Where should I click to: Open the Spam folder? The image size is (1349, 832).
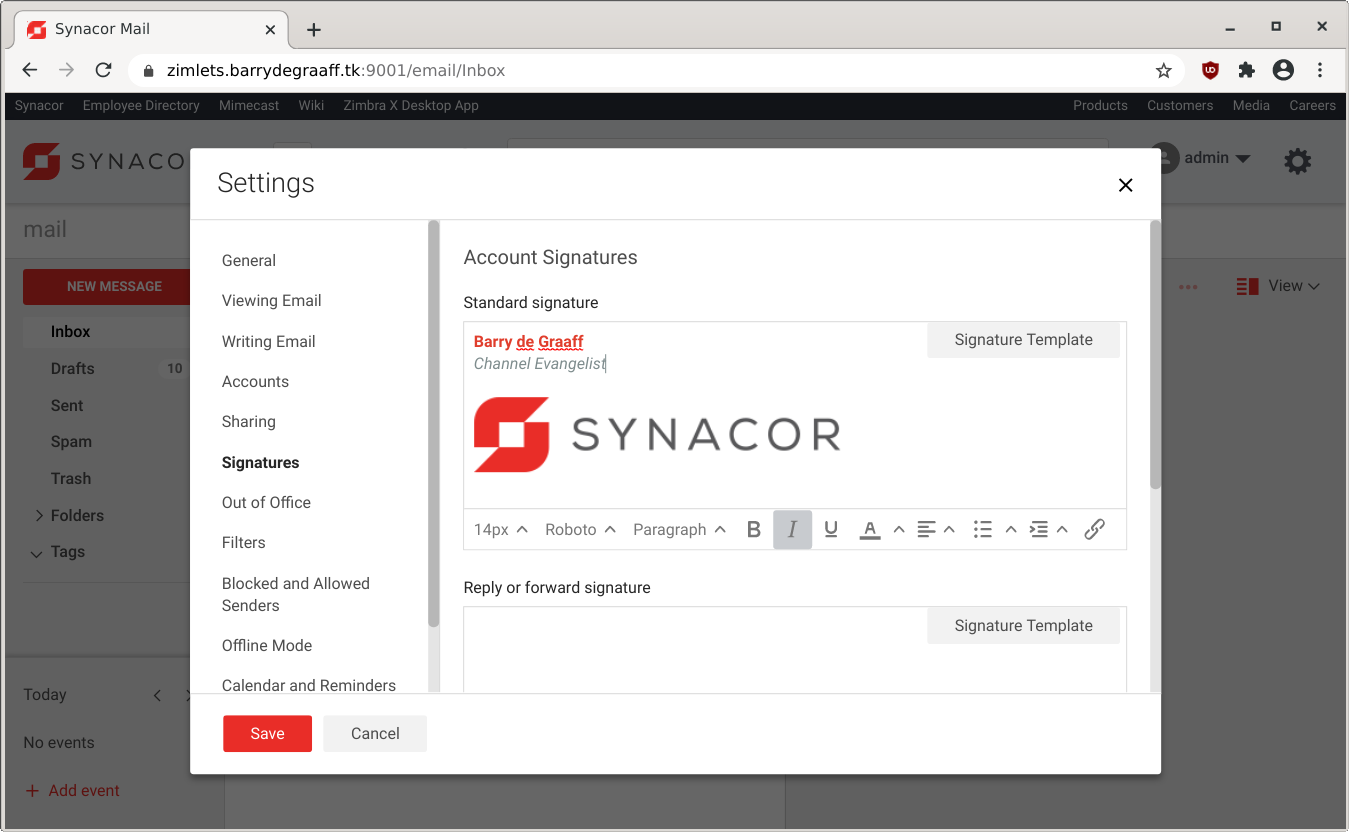pyautogui.click(x=71, y=442)
